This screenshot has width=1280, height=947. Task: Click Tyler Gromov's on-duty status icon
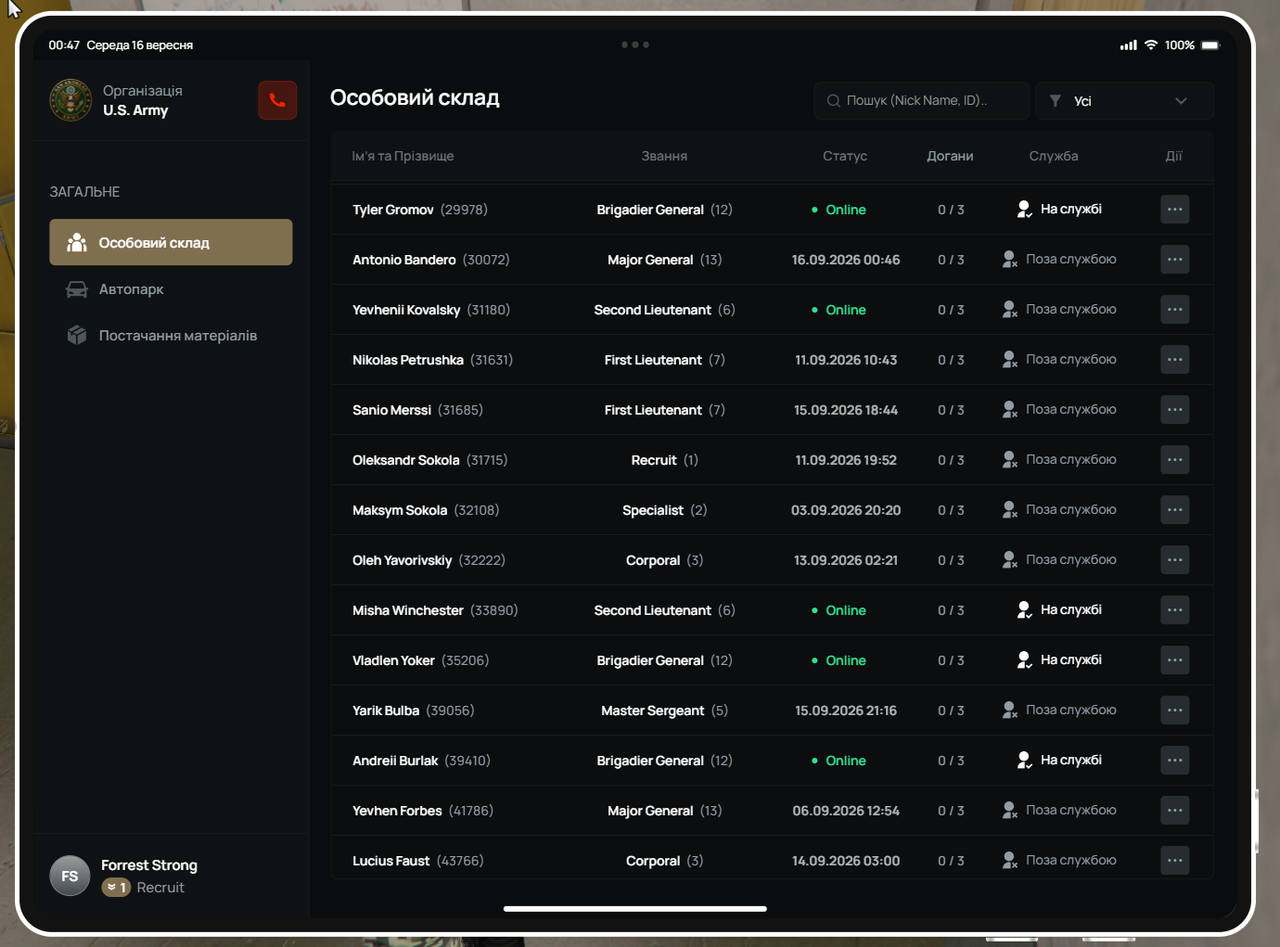(x=1024, y=210)
